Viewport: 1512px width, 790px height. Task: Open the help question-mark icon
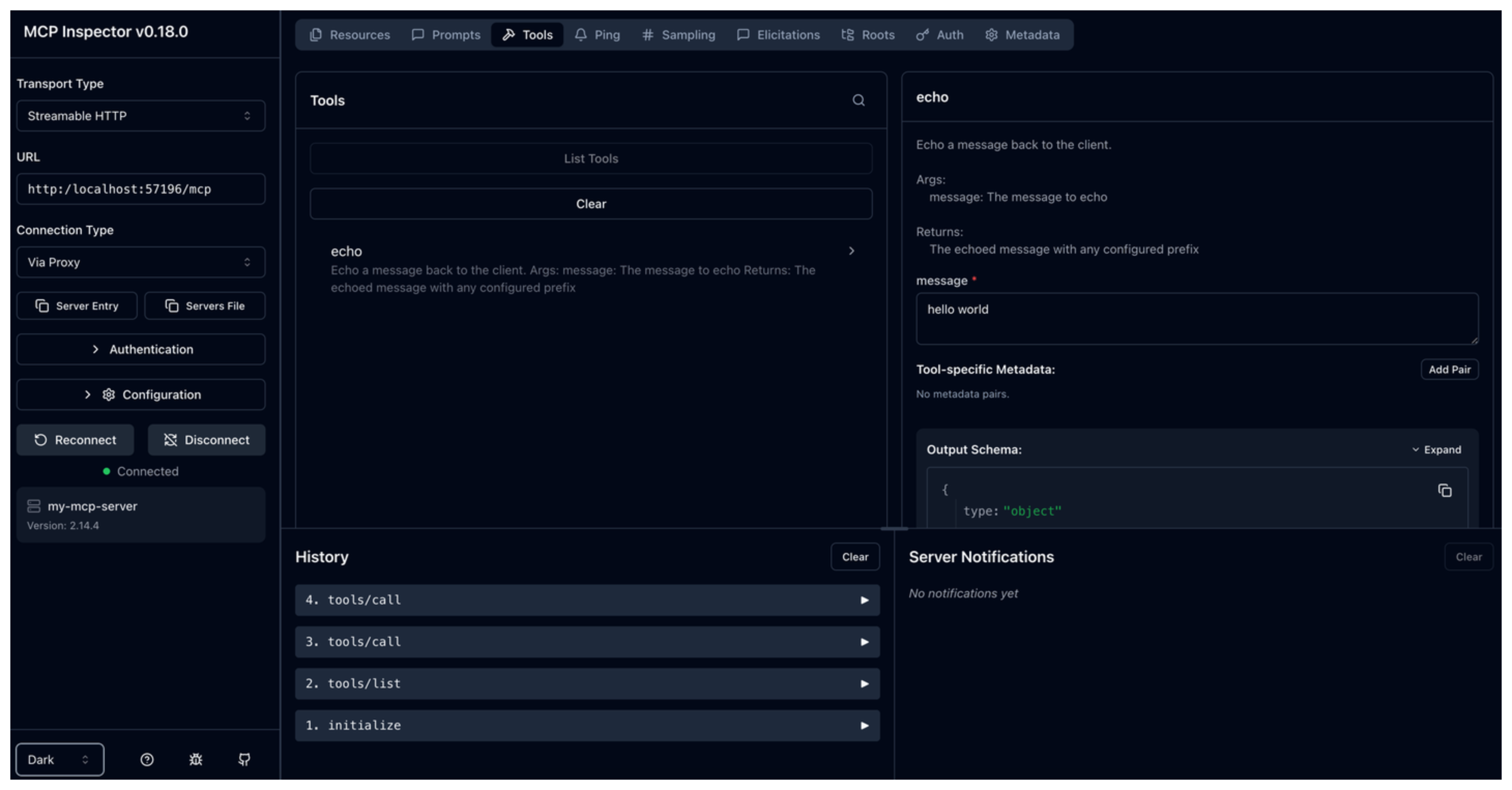147,759
